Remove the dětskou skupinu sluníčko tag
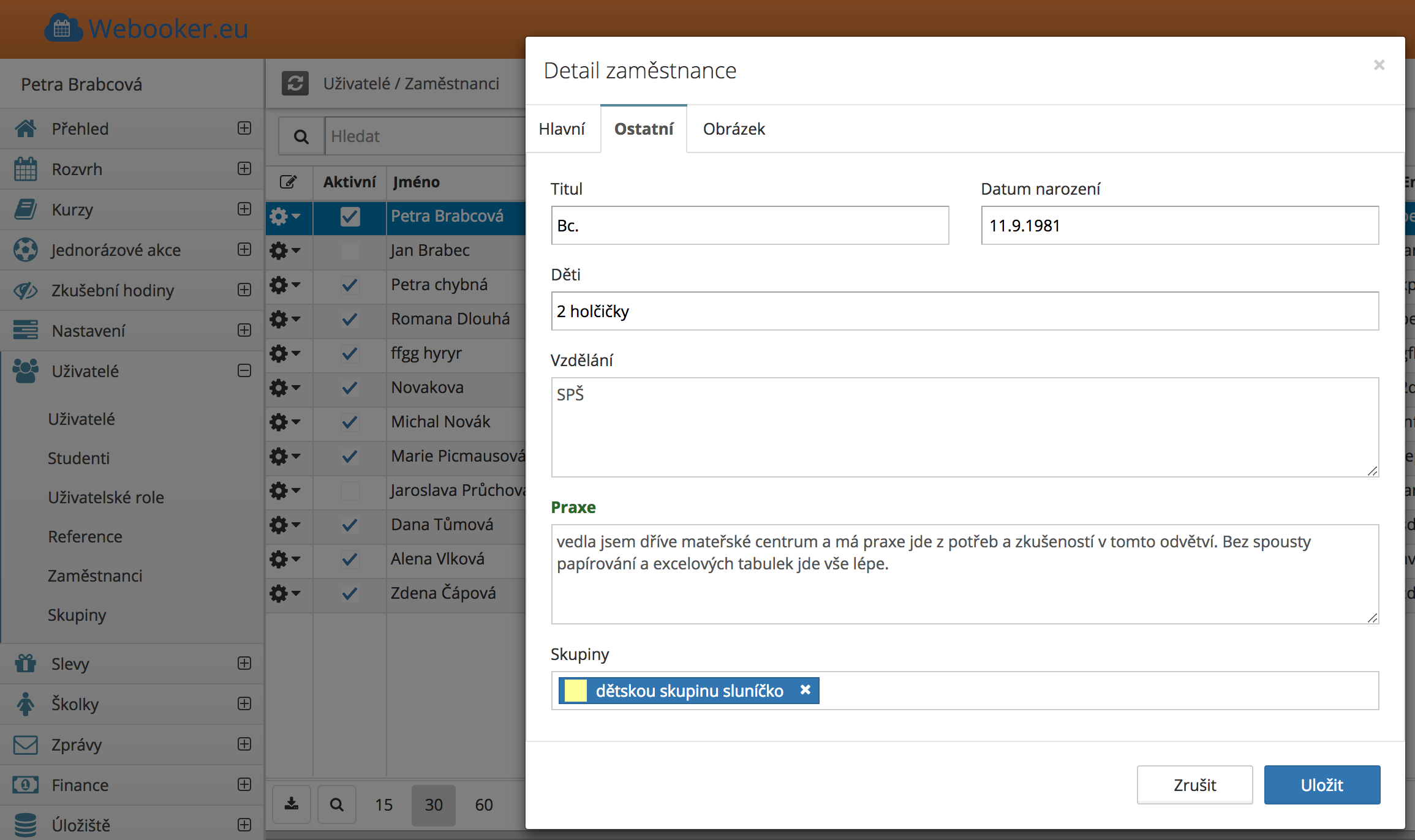Screen dimensions: 1415x840 pyautogui.click(x=806, y=690)
